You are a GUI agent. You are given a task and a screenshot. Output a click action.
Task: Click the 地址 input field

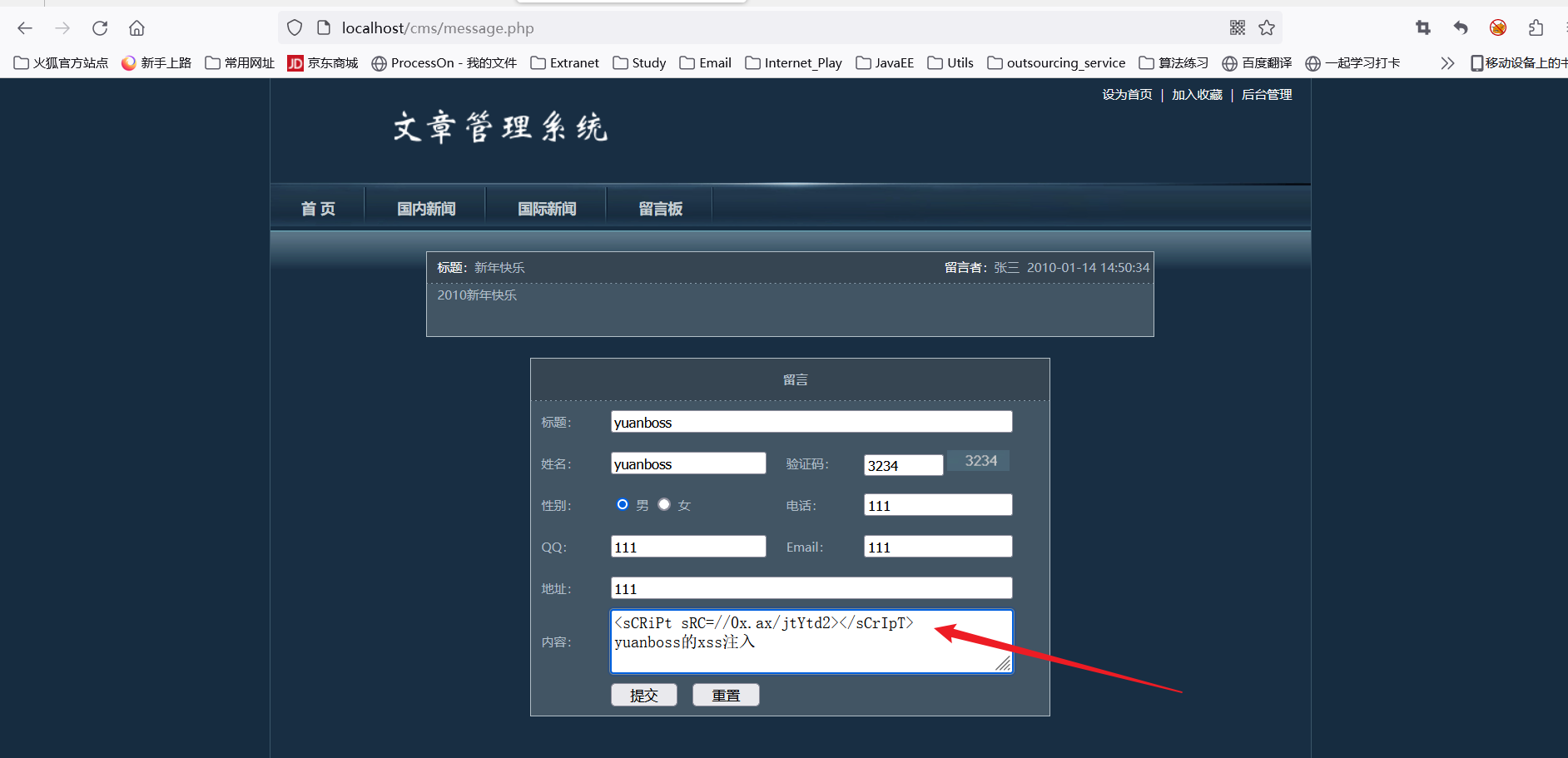point(811,588)
